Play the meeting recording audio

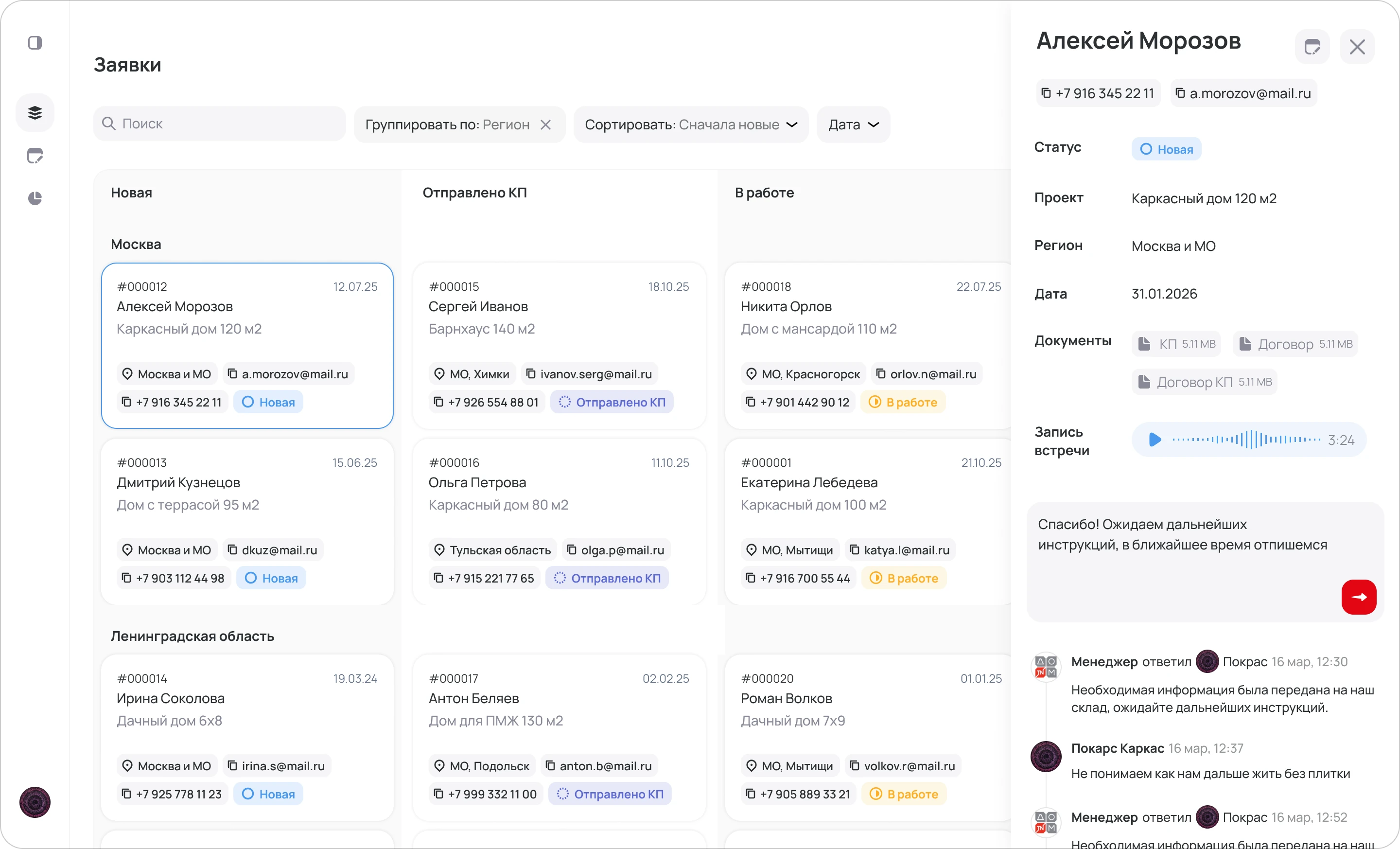tap(1155, 439)
